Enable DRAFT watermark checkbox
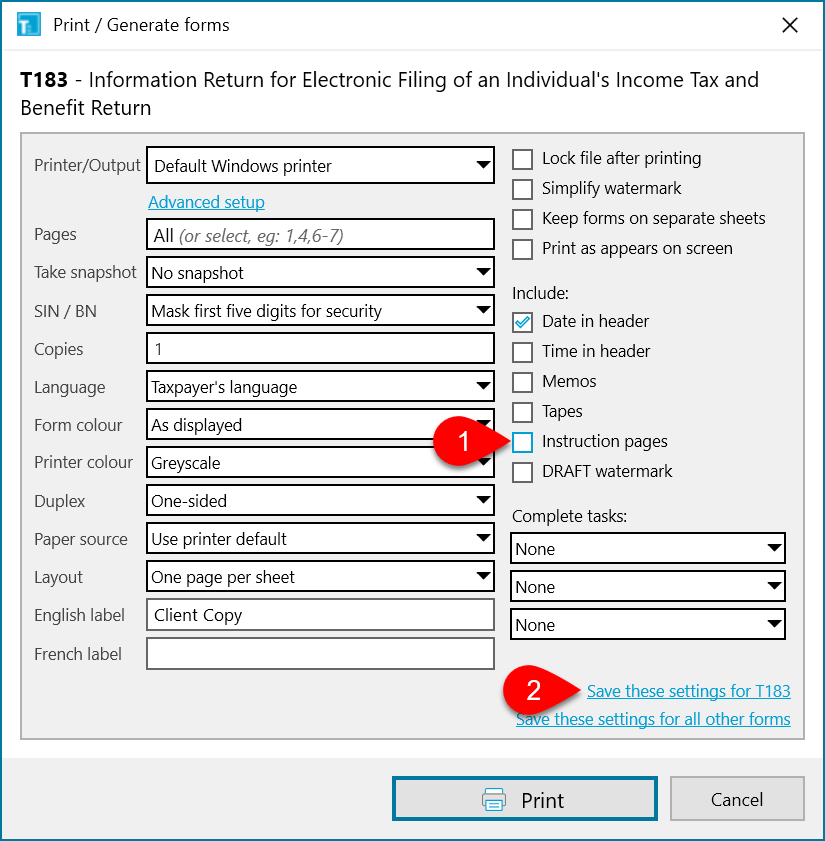This screenshot has width=825, height=841. tap(522, 473)
